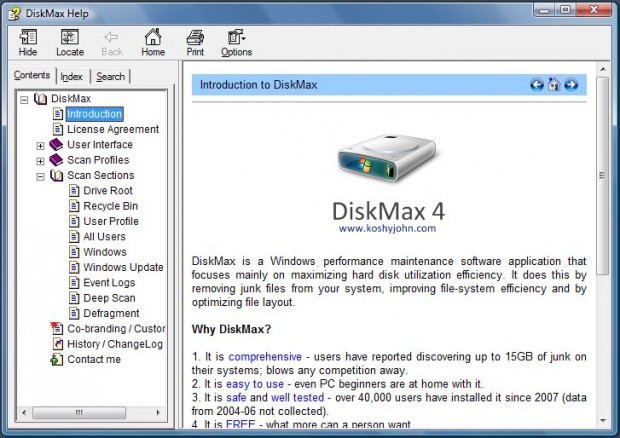Click the Introduction page icon
This screenshot has width=620, height=438.
58,114
